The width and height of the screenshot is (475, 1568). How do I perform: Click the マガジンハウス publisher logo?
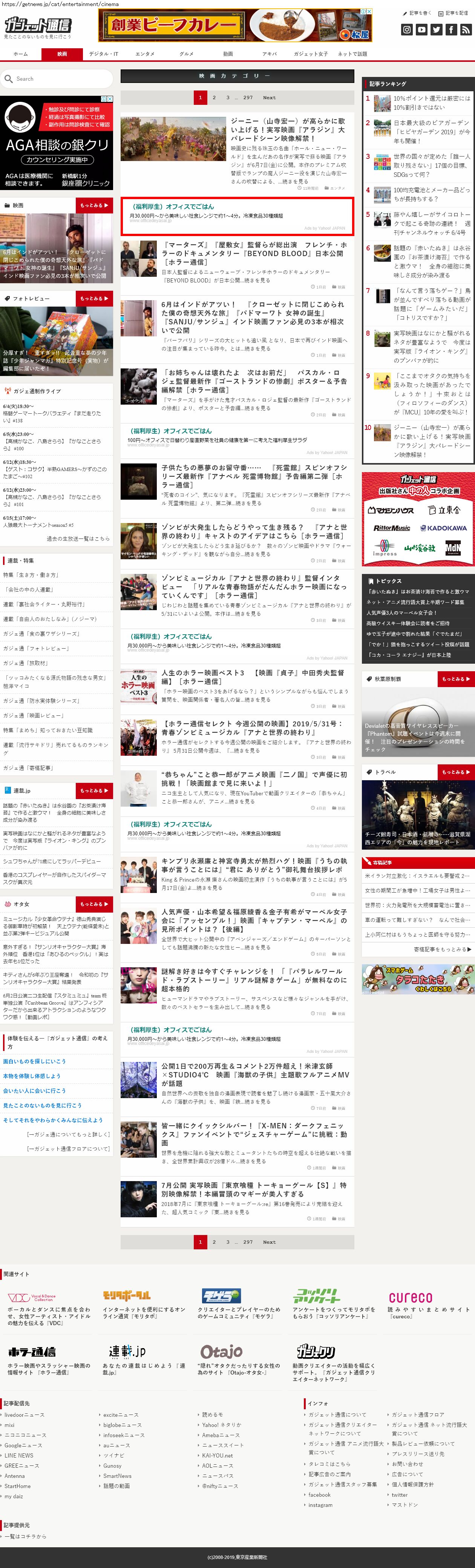(391, 510)
